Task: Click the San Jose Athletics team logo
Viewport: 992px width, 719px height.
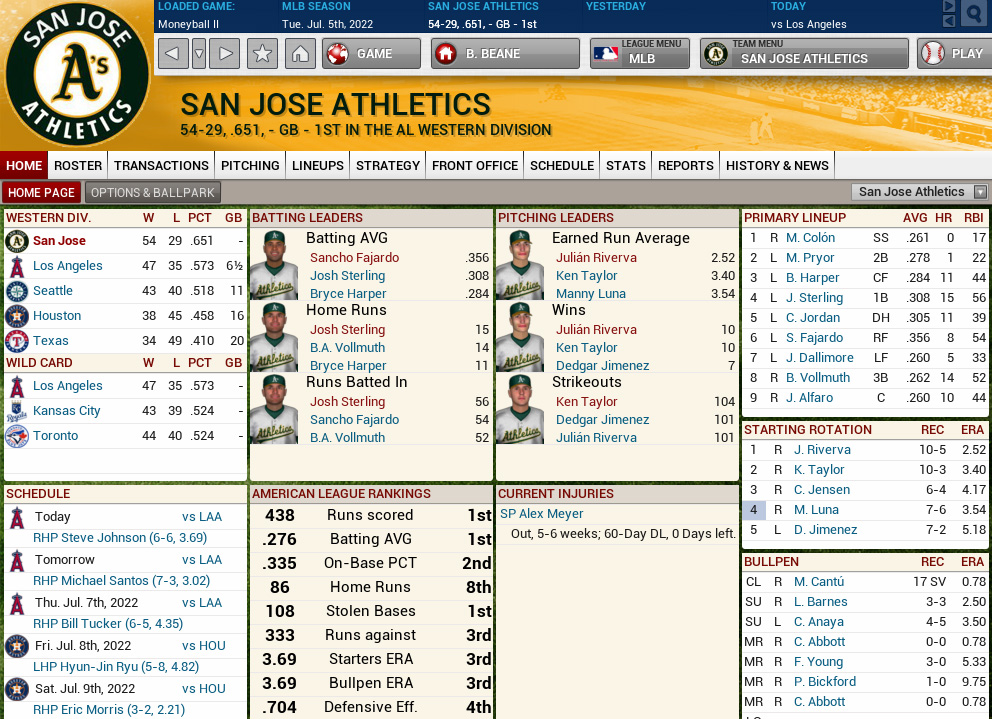Action: tap(76, 75)
